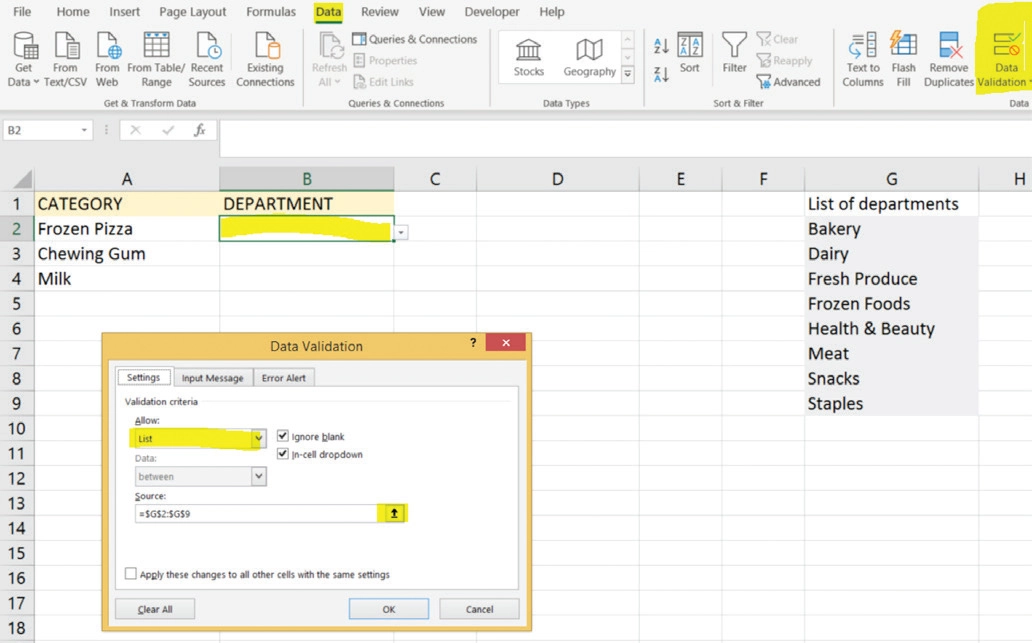
Task: Open Get Data menu
Action: (23, 60)
